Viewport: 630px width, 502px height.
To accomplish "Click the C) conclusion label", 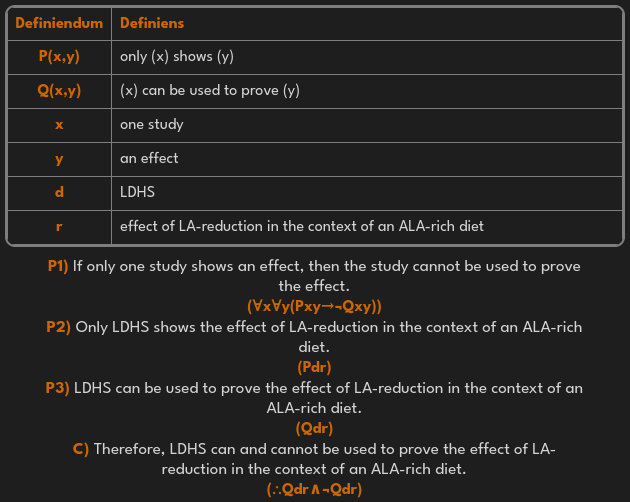I will pyautogui.click(x=81, y=449).
